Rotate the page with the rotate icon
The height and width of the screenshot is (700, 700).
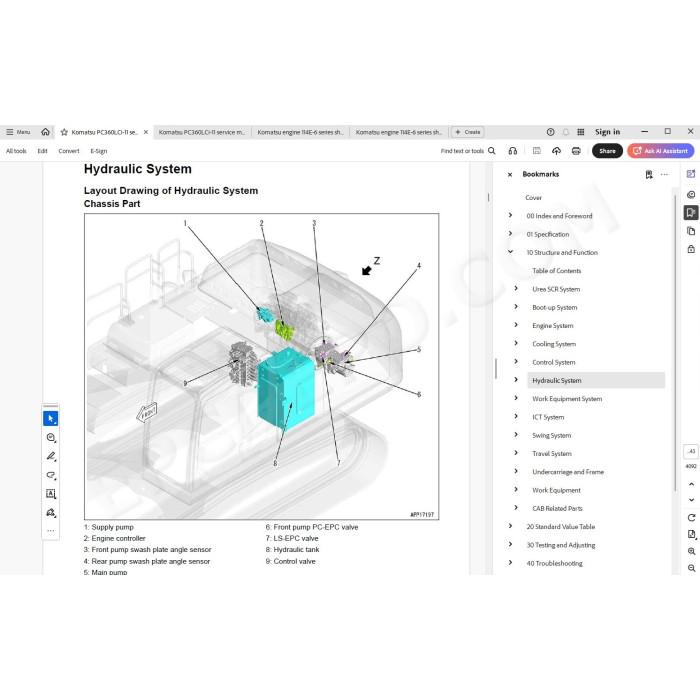click(x=691, y=518)
